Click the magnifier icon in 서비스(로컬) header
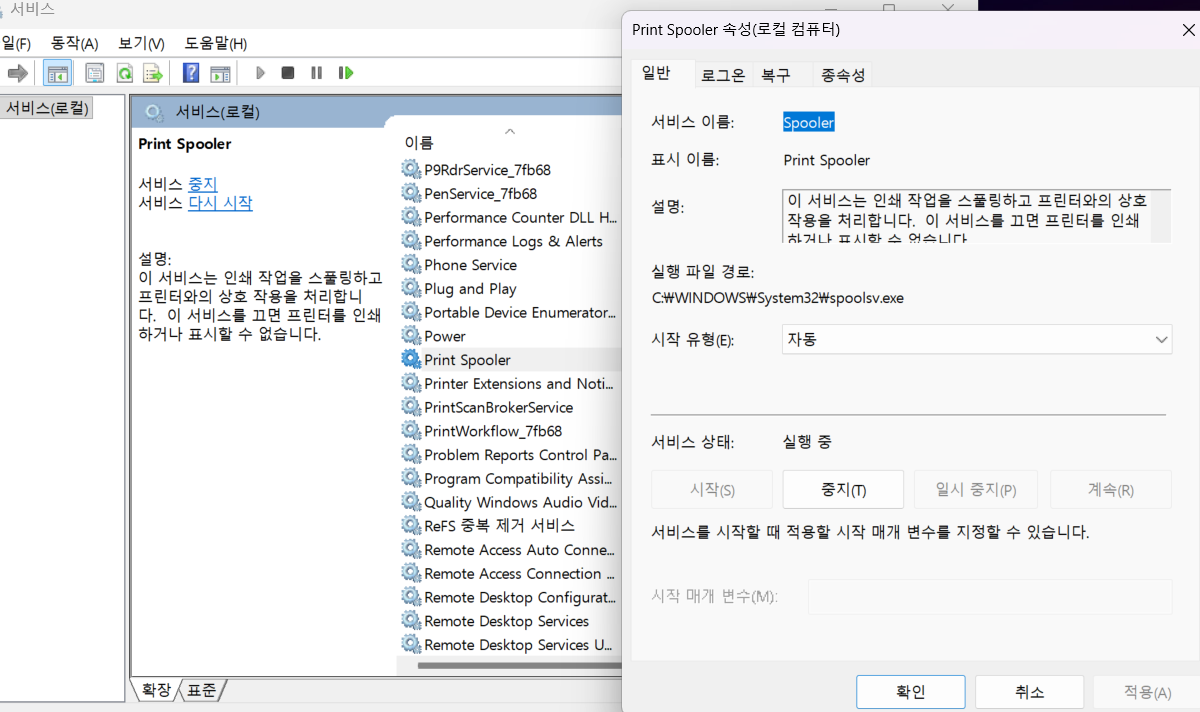1200x712 pixels. (x=154, y=112)
